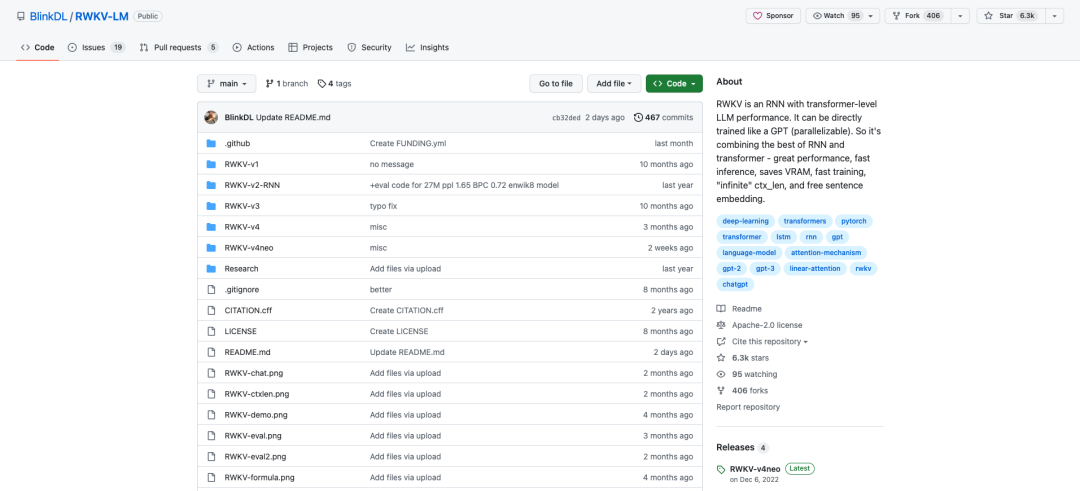This screenshot has width=1080, height=491.
Task: Click the BlinkDL avatar in commit row
Action: (211, 117)
